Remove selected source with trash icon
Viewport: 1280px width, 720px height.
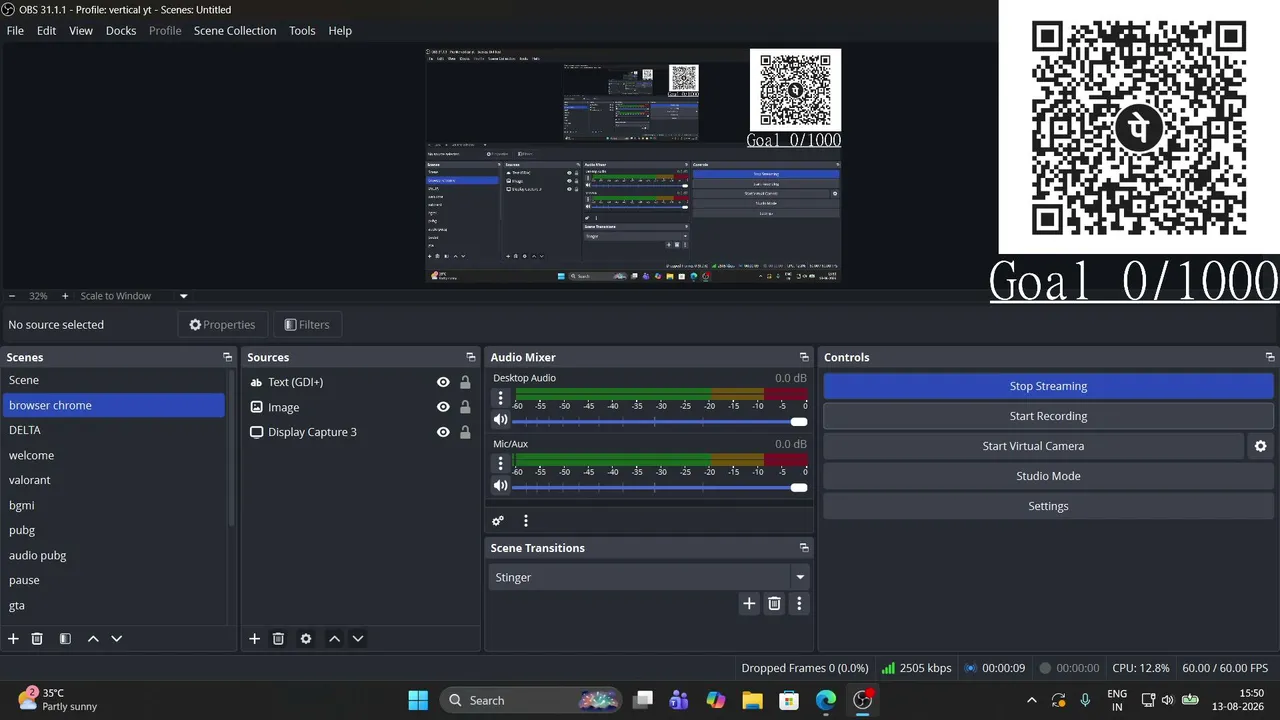click(x=278, y=639)
